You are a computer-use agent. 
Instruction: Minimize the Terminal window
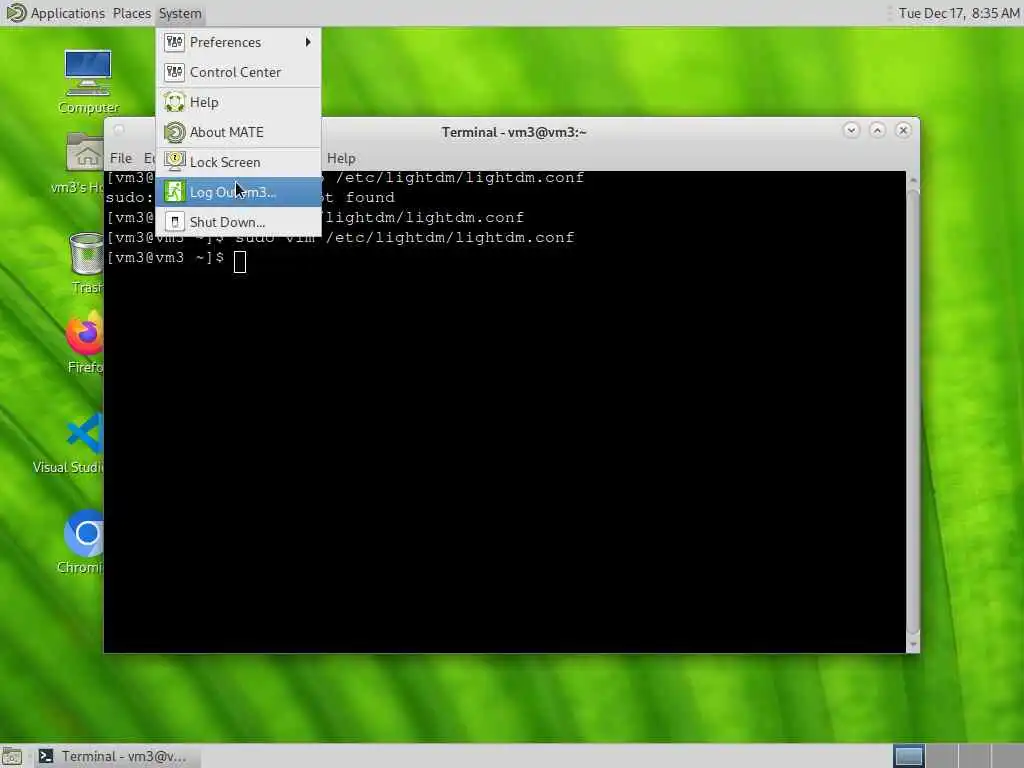(x=851, y=131)
